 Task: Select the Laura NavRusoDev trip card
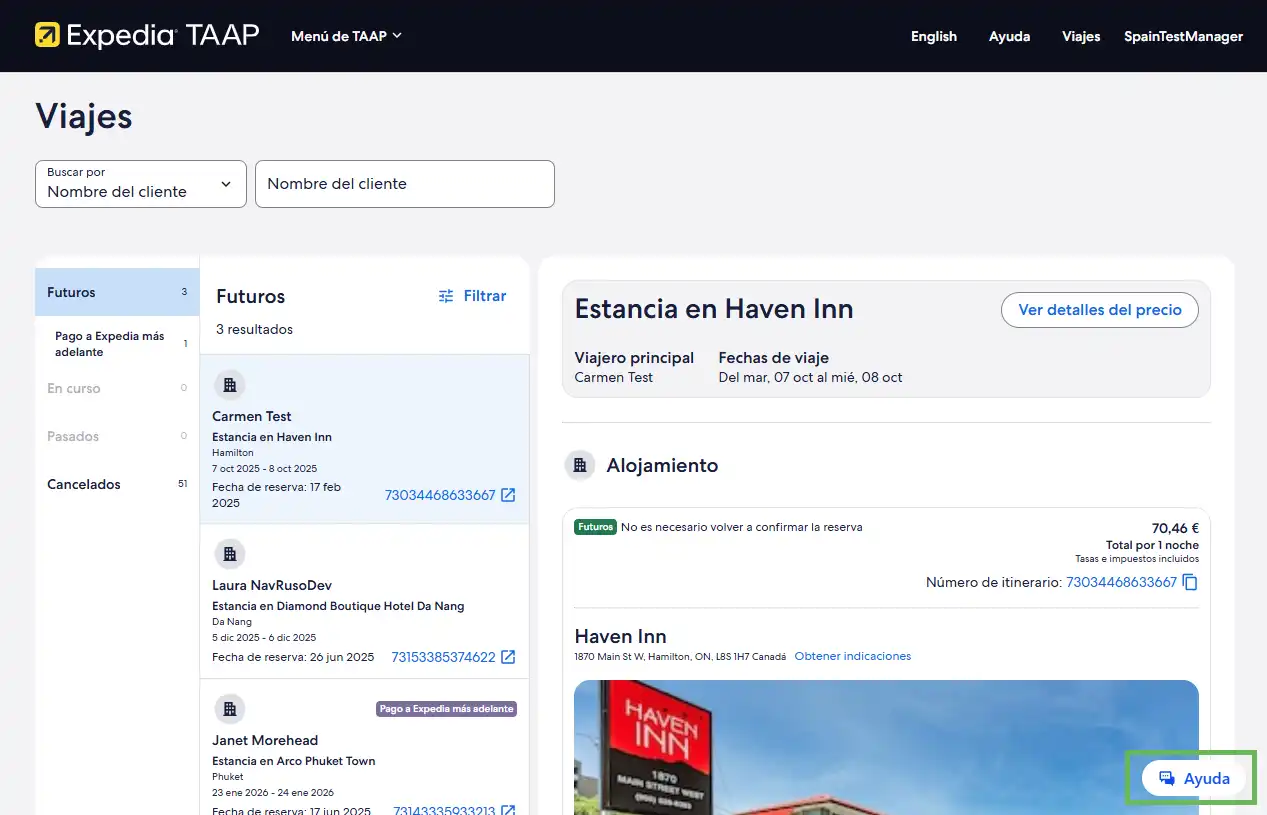[x=364, y=601]
